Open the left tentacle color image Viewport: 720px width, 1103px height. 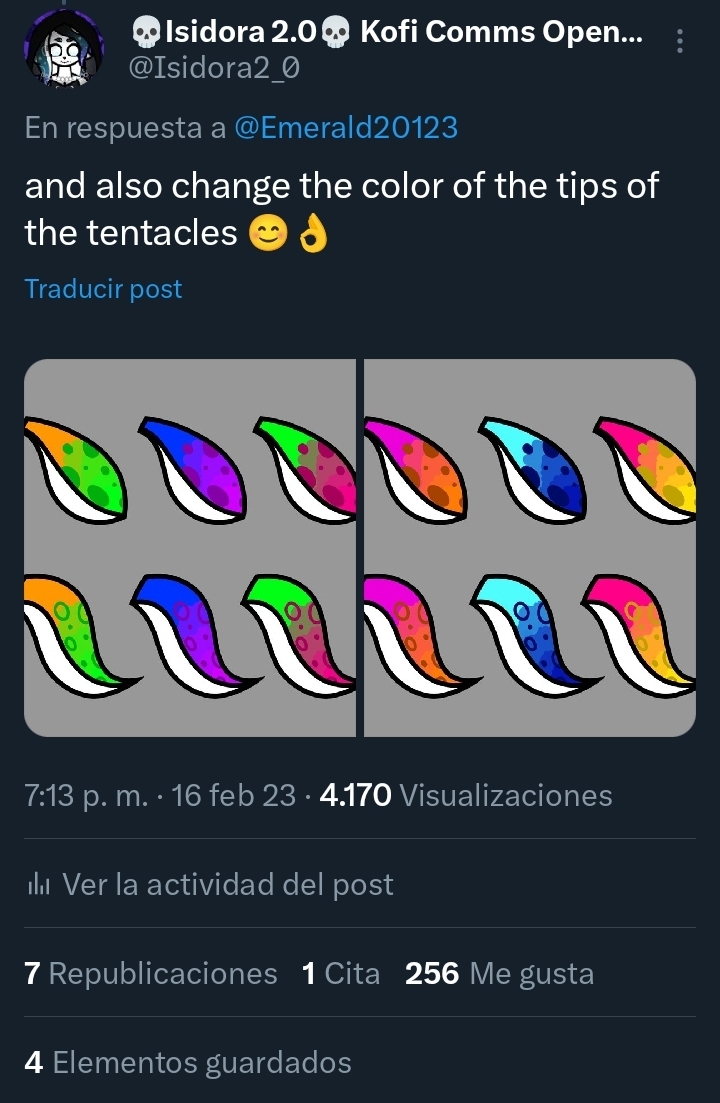pyautogui.click(x=189, y=548)
